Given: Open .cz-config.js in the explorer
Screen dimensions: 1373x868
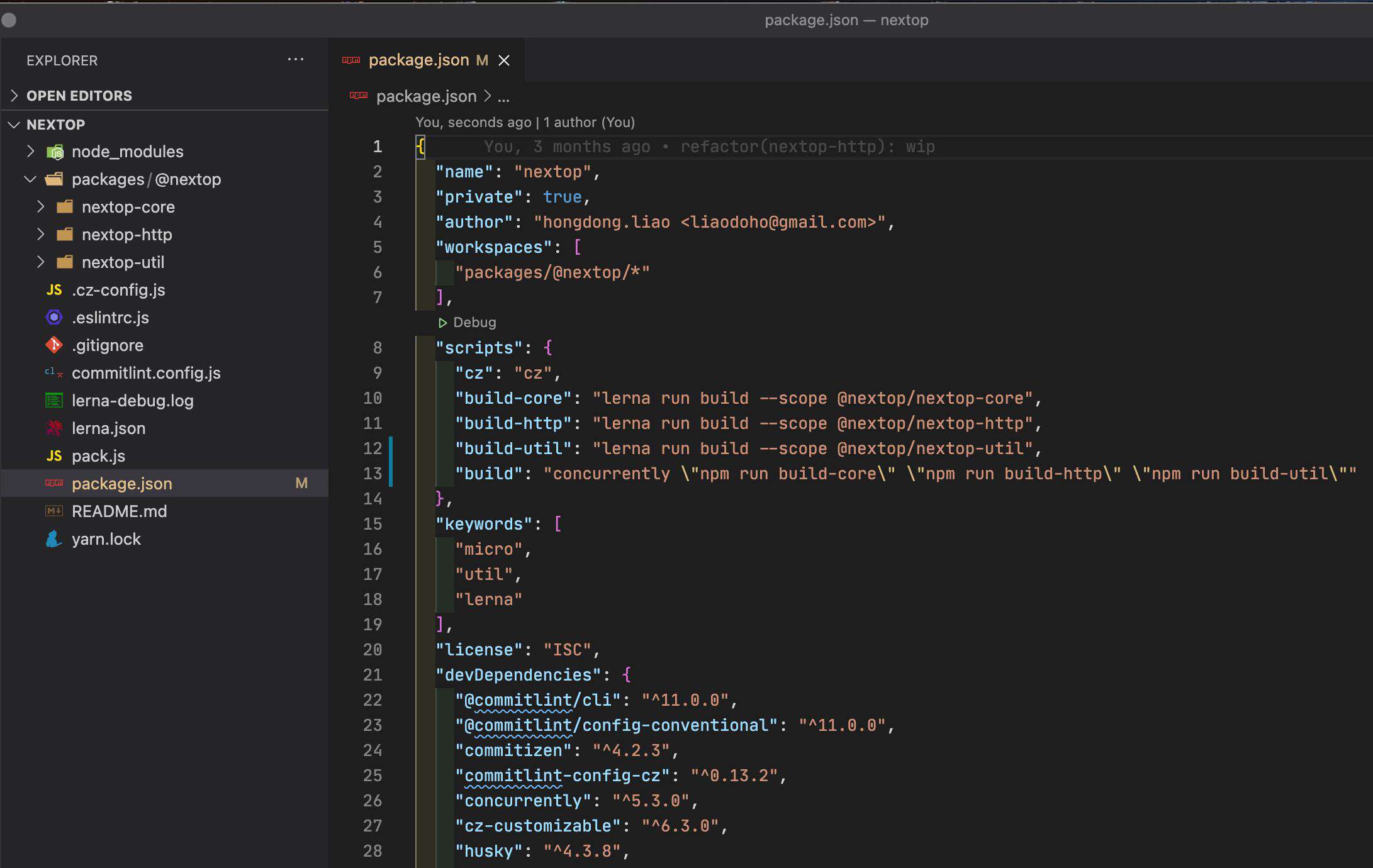Looking at the screenshot, I should pos(118,290).
